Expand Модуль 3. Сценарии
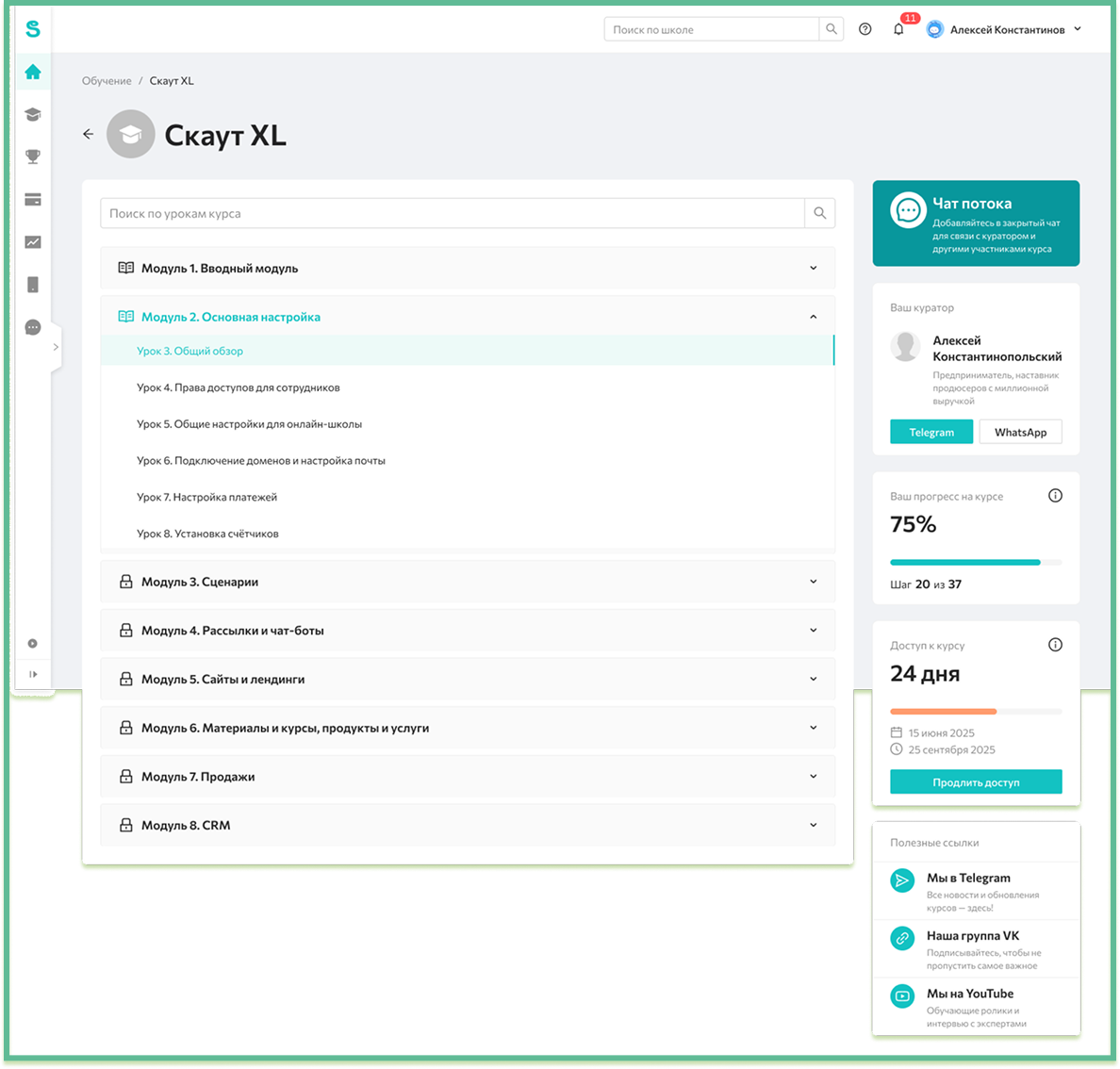Screen dimensions: 1120x1069 point(467,582)
